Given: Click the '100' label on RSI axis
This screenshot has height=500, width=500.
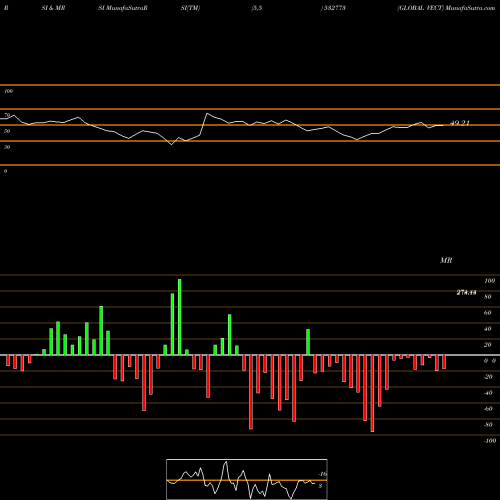Looking at the screenshot, I should tap(8, 91).
